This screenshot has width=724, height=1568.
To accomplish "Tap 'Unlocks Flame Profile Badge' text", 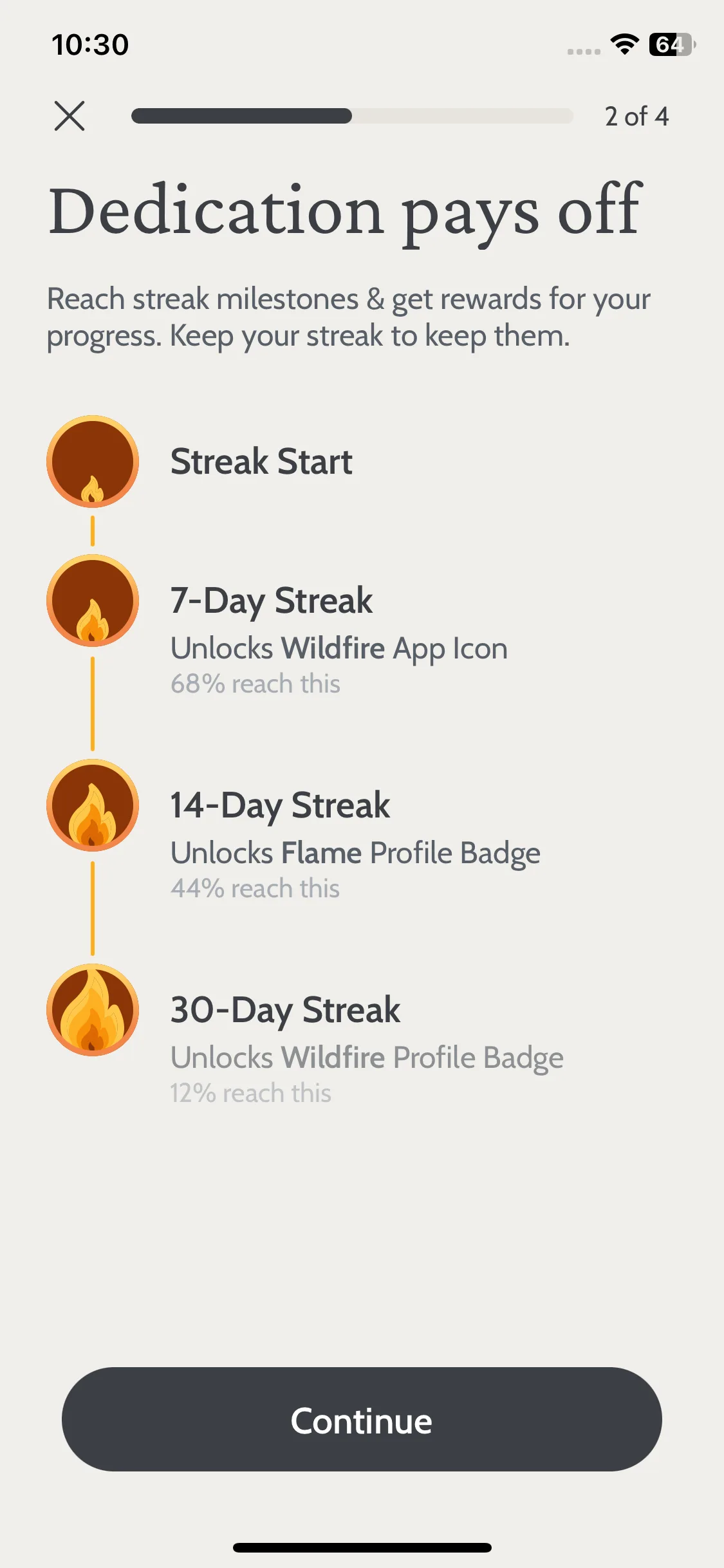I will click(x=355, y=854).
